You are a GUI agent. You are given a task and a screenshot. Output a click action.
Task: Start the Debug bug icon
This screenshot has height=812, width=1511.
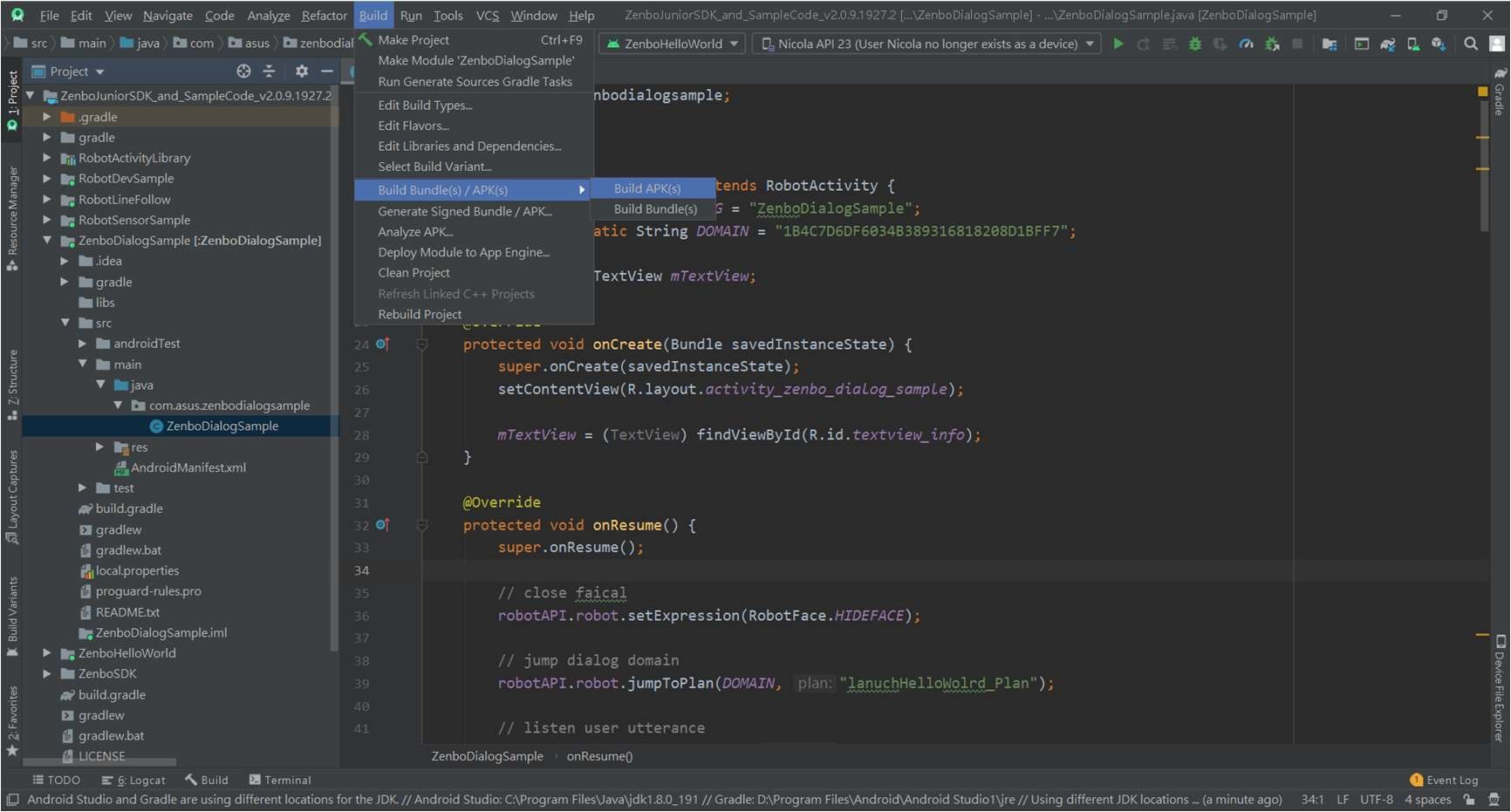tap(1194, 44)
